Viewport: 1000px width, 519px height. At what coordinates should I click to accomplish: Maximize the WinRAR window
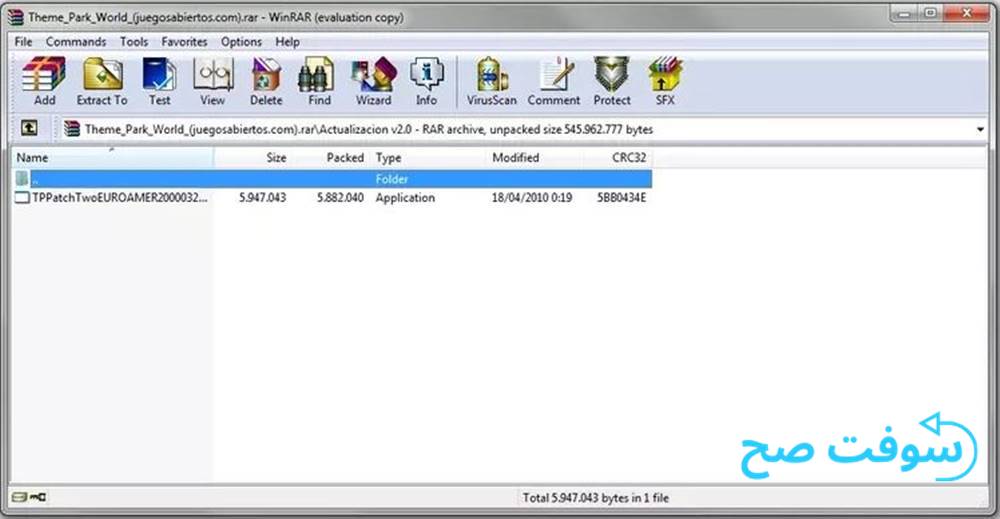pos(930,13)
